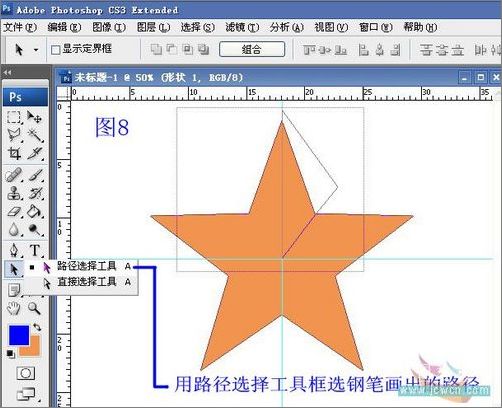This screenshot has width=502, height=408.
Task: Open screen mode flyout at toolbox bottom
Action: coord(26,394)
